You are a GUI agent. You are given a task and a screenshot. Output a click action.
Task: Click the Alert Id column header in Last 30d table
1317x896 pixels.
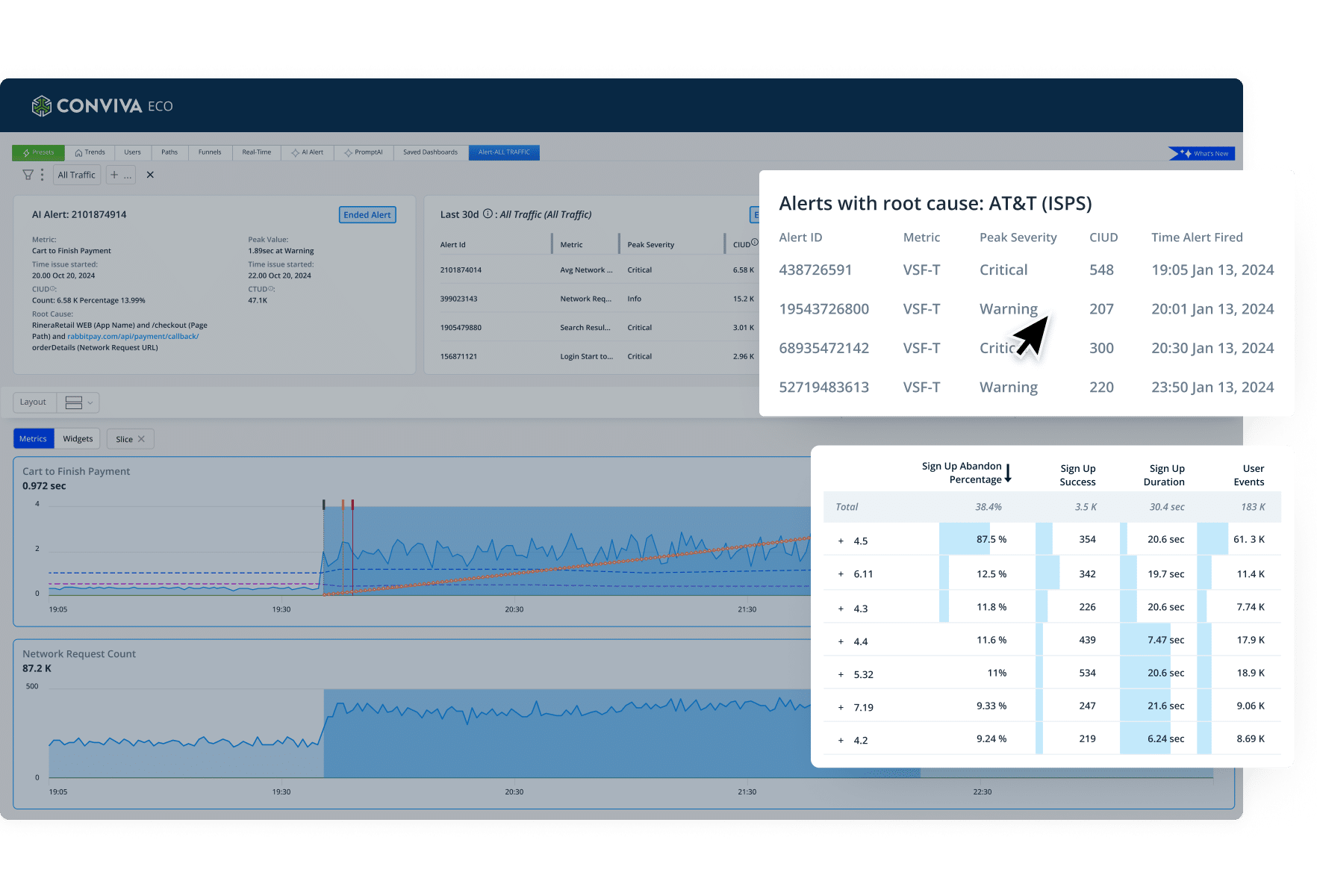(x=453, y=245)
